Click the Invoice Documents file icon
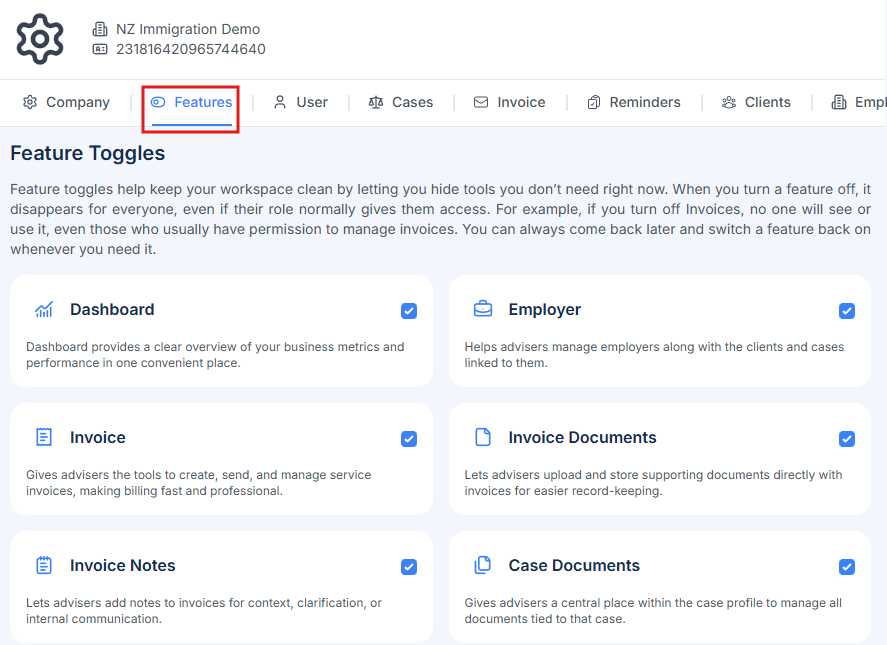The width and height of the screenshot is (887, 645). coord(483,438)
